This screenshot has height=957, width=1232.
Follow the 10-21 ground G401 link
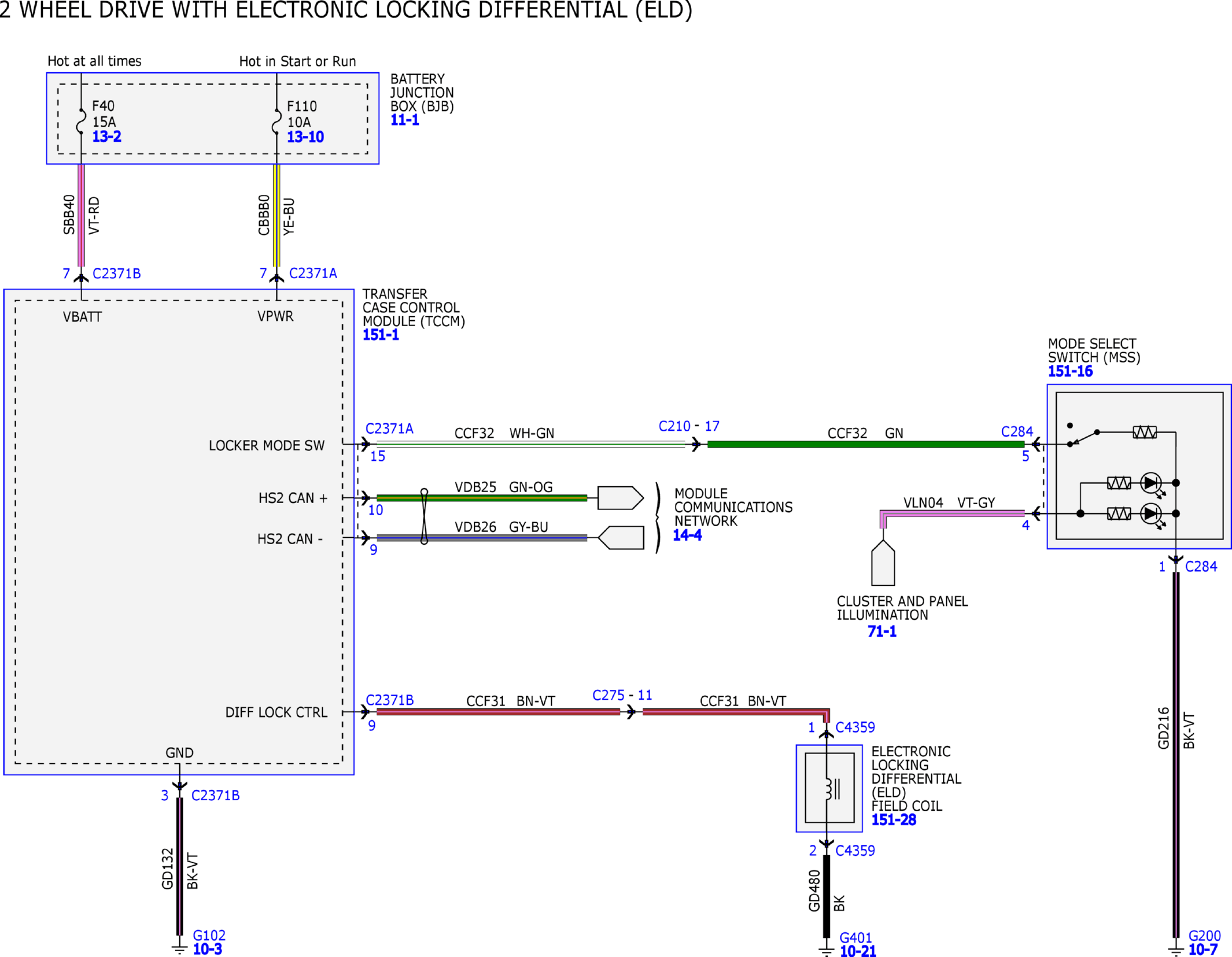[x=858, y=951]
